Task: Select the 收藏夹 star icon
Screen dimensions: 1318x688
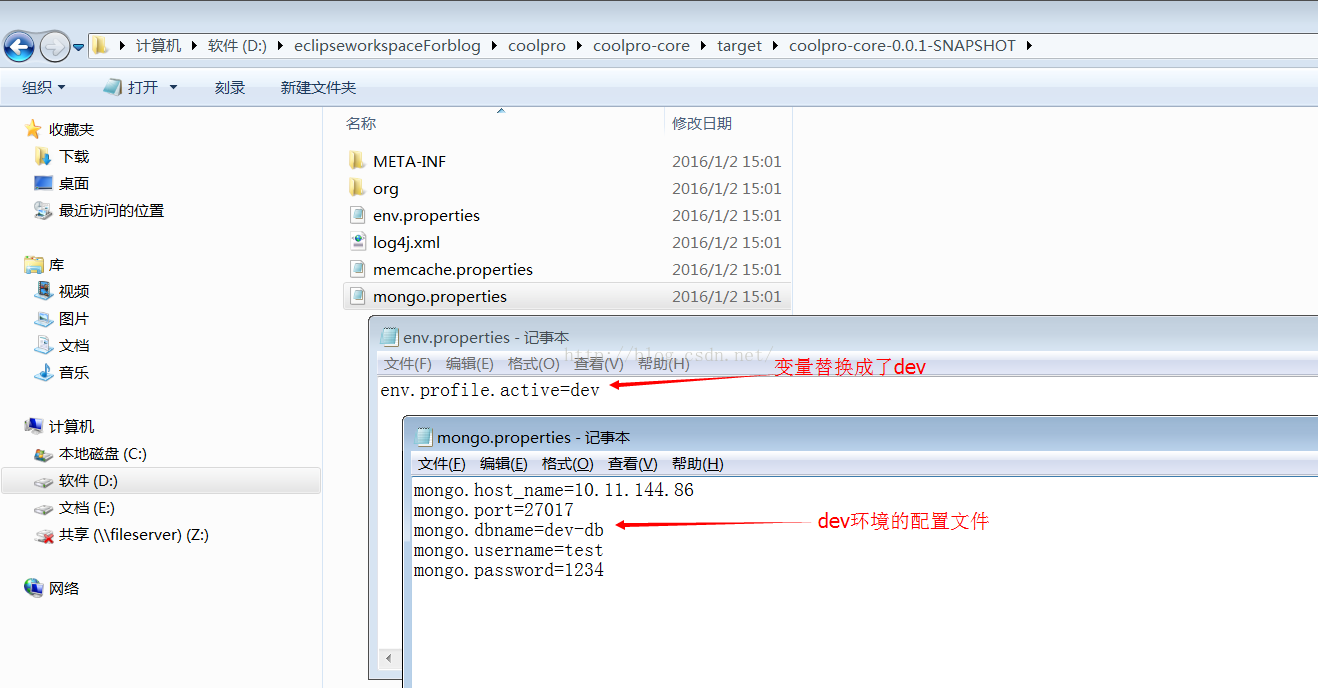Action: pyautogui.click(x=33, y=129)
